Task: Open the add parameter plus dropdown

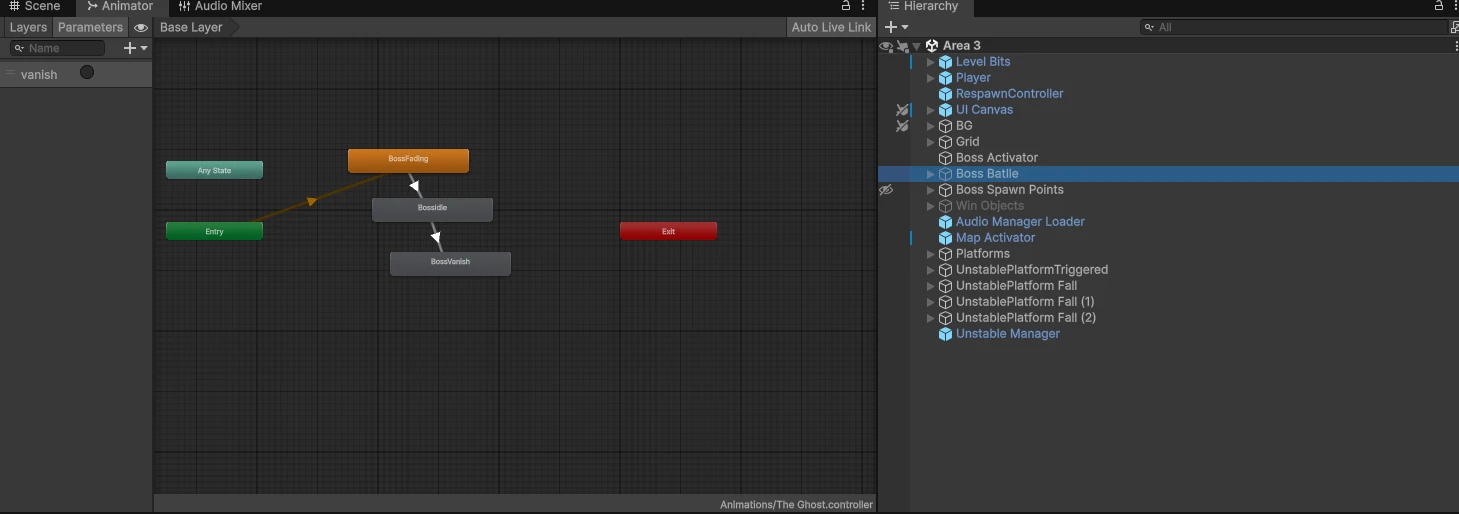Action: click(x=134, y=48)
